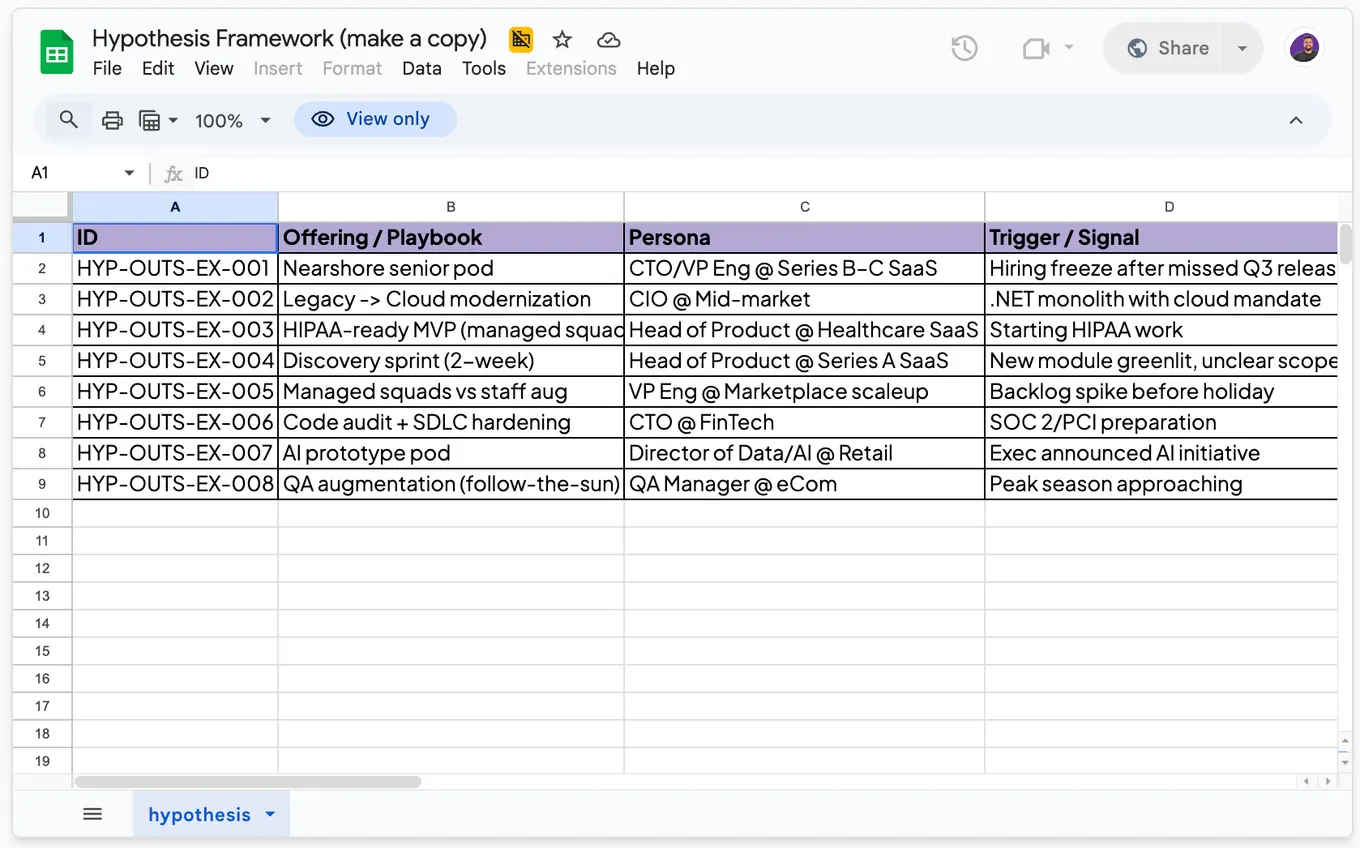This screenshot has width=1360, height=848.
Task: Expand the Share button dropdown arrow
Action: pyautogui.click(x=1242, y=48)
